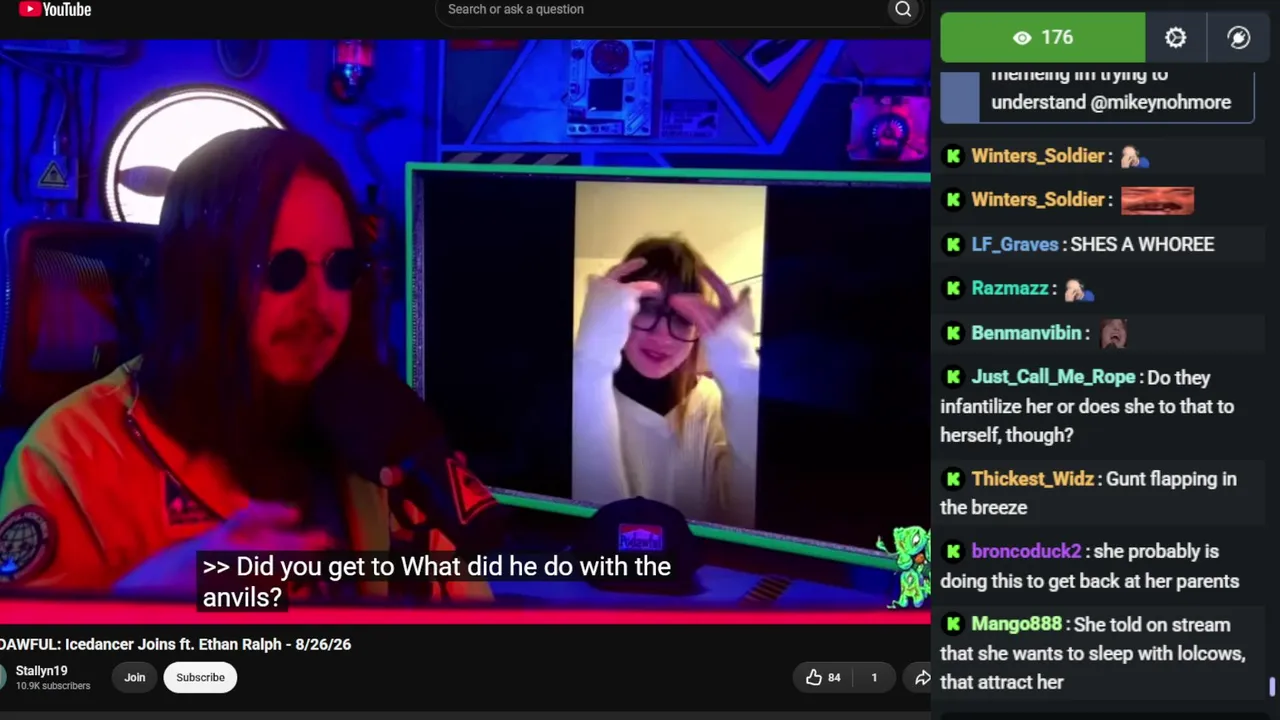This screenshot has height=720, width=1280.
Task: Click Benmanvibin username in chat
Action: (x=1027, y=333)
